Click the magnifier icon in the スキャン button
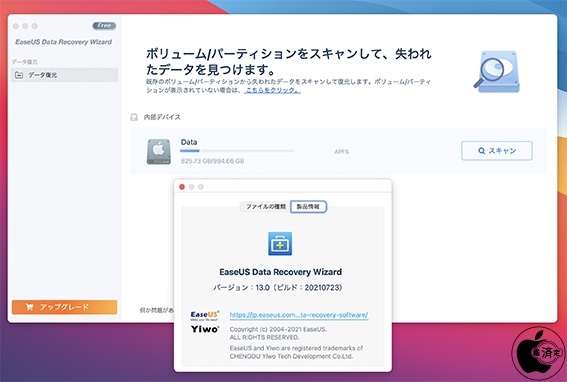This screenshot has height=382, width=567. pos(482,150)
